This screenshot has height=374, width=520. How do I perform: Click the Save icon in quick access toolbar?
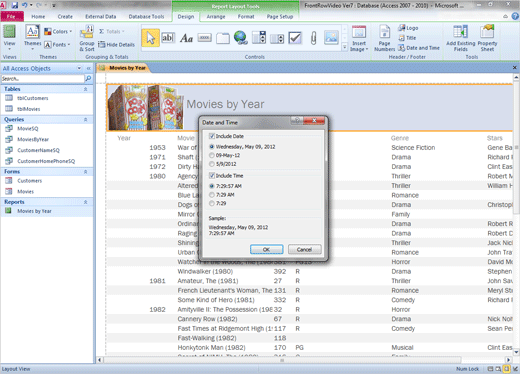click(x=15, y=5)
